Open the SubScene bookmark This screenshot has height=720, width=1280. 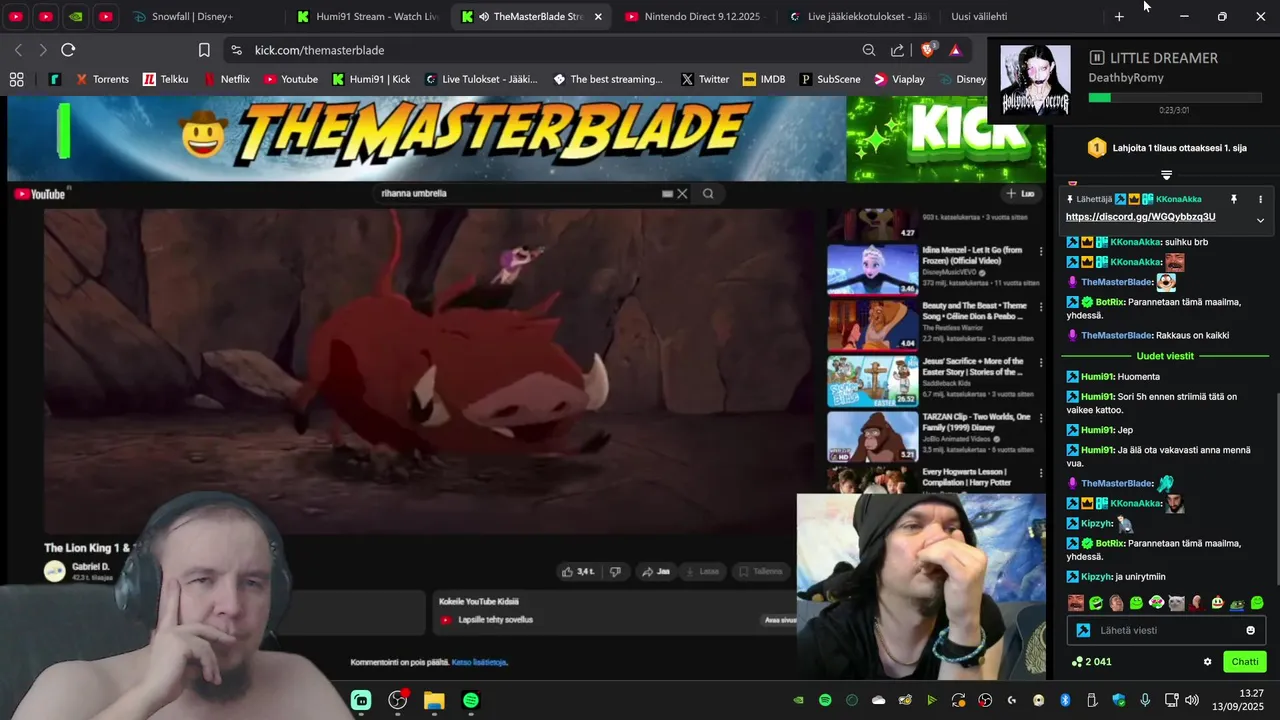830,79
